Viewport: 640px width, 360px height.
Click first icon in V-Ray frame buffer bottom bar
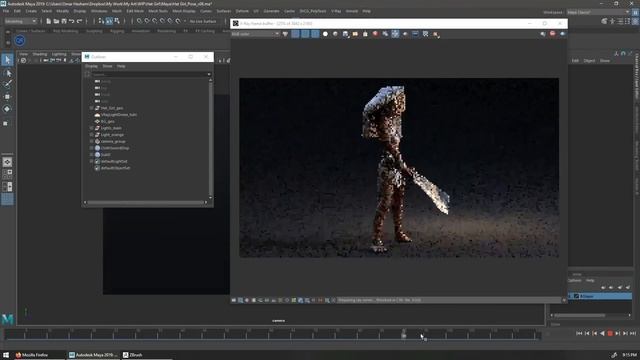click(234, 300)
